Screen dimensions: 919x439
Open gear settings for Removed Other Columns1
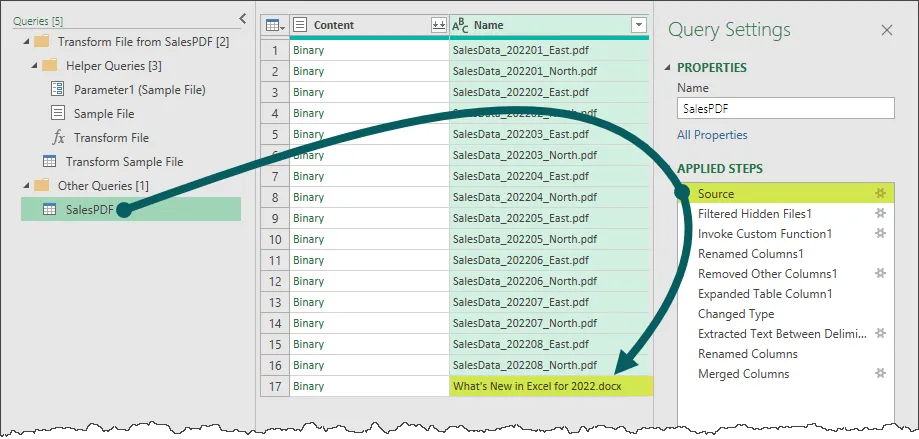880,274
